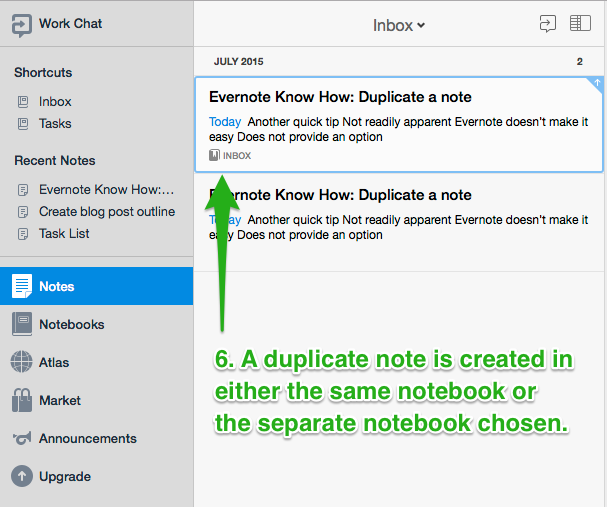Viewport: 607px width, 507px height.
Task: Click the Upgrade arrow circle icon
Action: [x=22, y=476]
